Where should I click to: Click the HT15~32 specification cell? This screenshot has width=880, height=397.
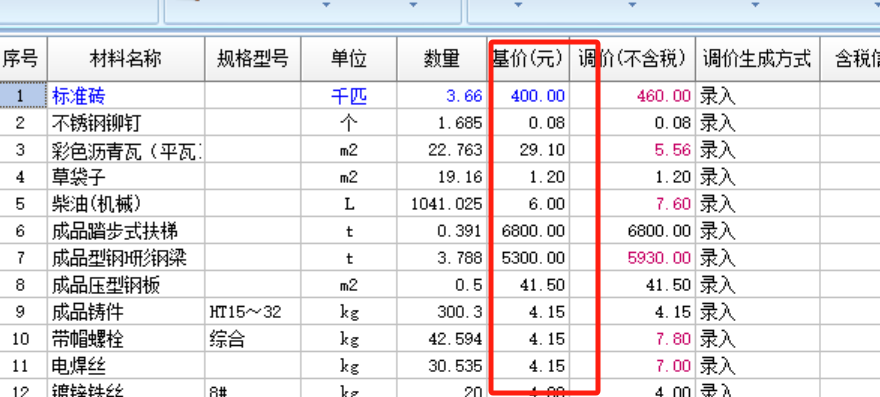pyautogui.click(x=253, y=312)
